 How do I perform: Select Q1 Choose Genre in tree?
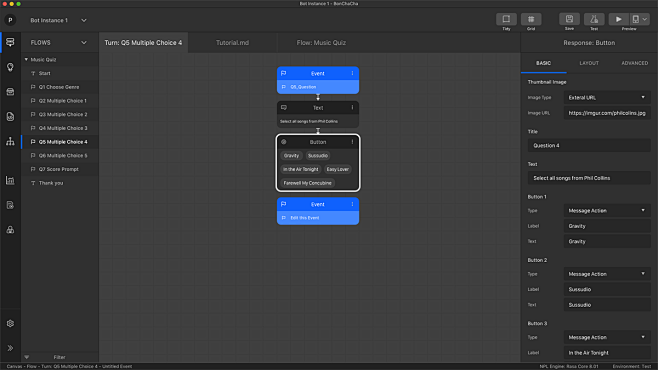tap(60, 87)
